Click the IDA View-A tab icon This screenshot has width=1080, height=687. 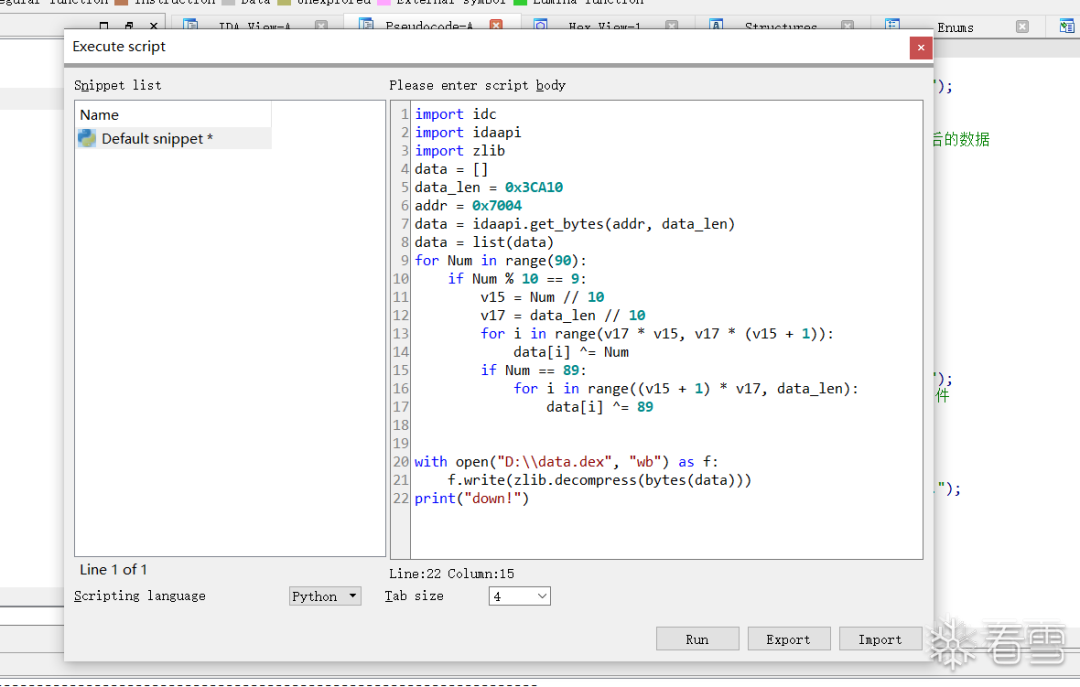[191, 25]
